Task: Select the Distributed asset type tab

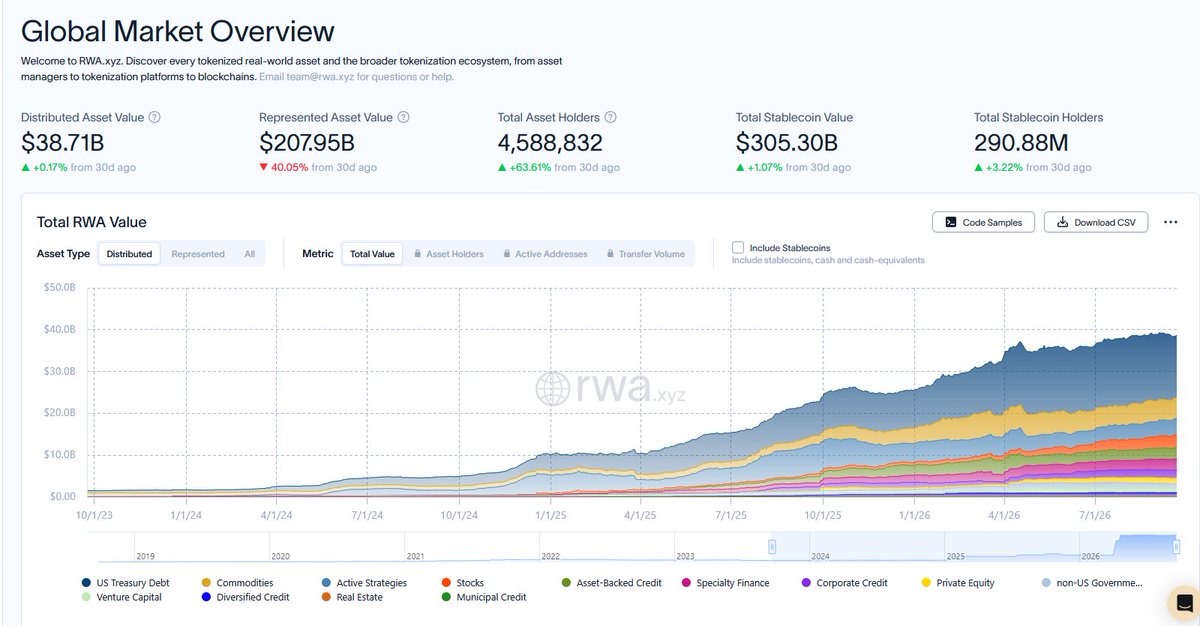Action: (x=130, y=254)
